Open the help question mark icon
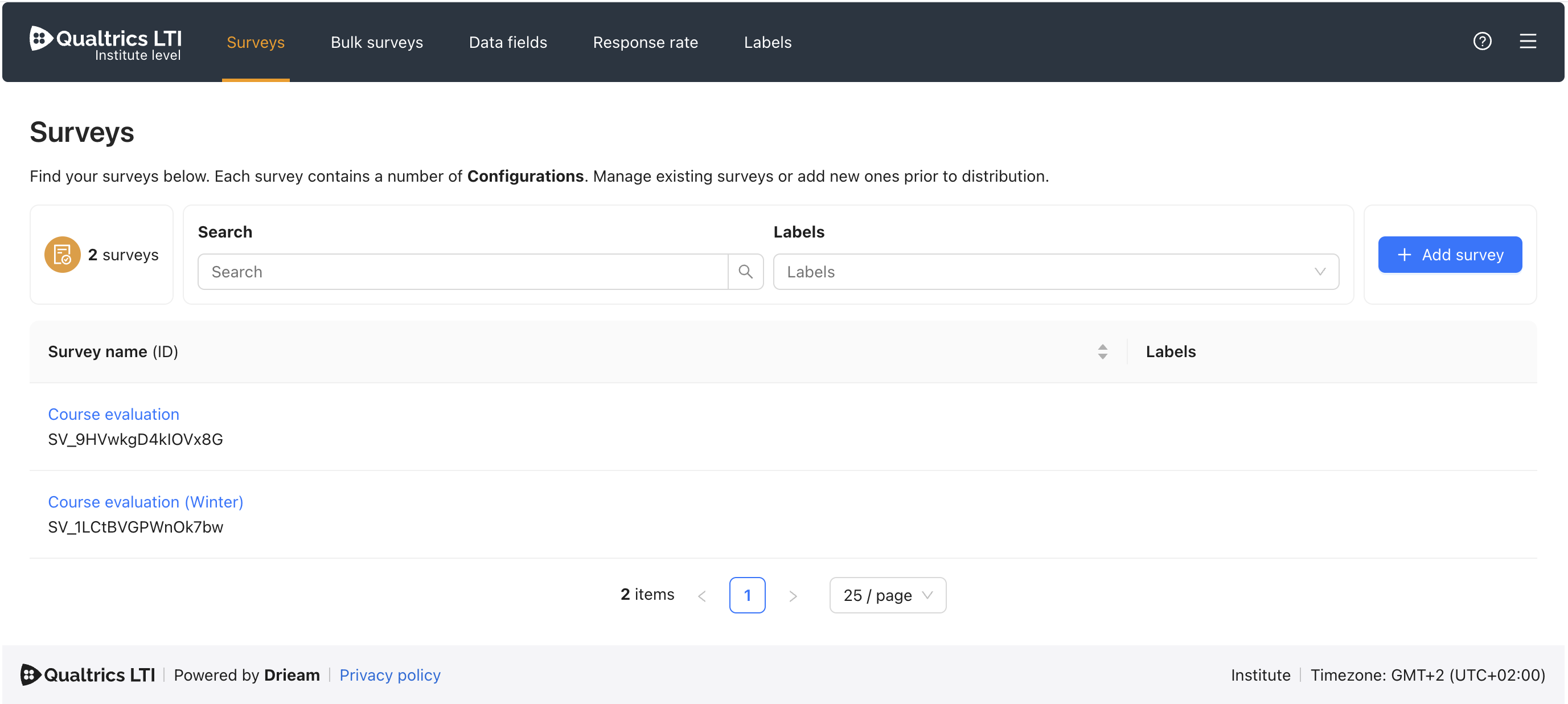The image size is (1568, 704). click(x=1481, y=42)
